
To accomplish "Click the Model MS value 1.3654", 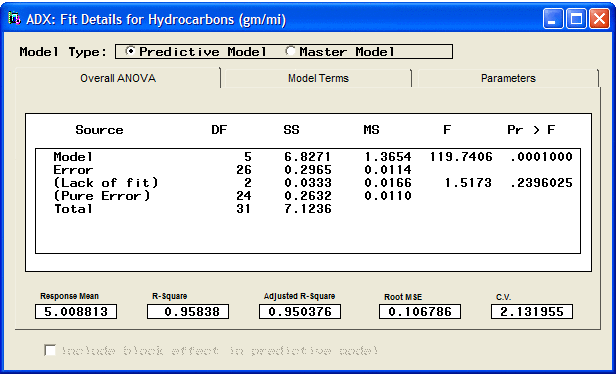I will [x=388, y=157].
